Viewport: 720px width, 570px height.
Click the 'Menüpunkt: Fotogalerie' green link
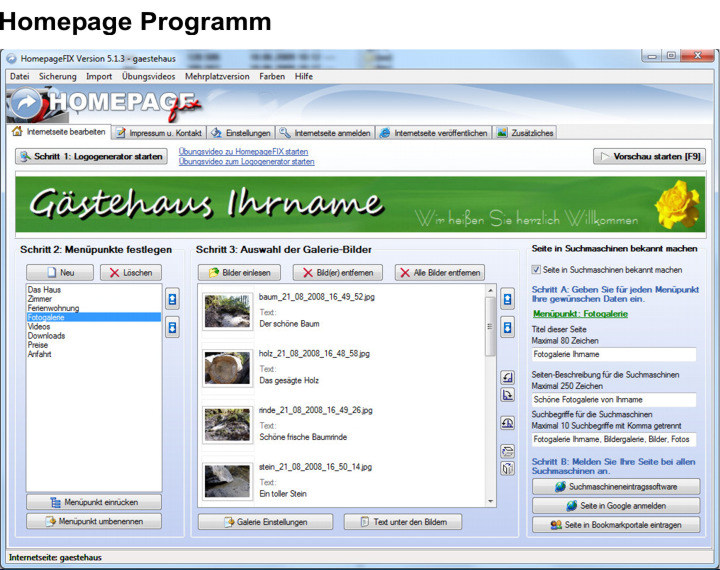tap(580, 314)
